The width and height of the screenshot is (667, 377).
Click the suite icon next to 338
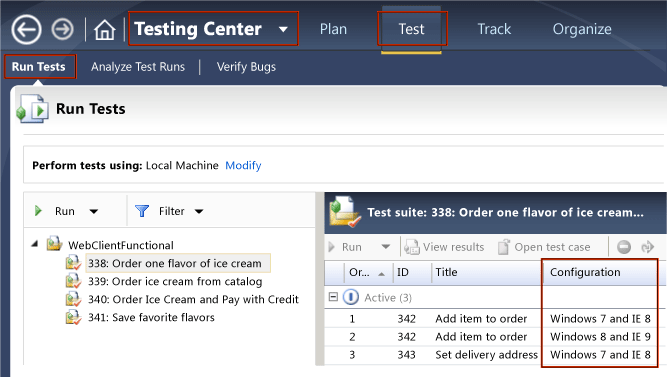tap(73, 263)
